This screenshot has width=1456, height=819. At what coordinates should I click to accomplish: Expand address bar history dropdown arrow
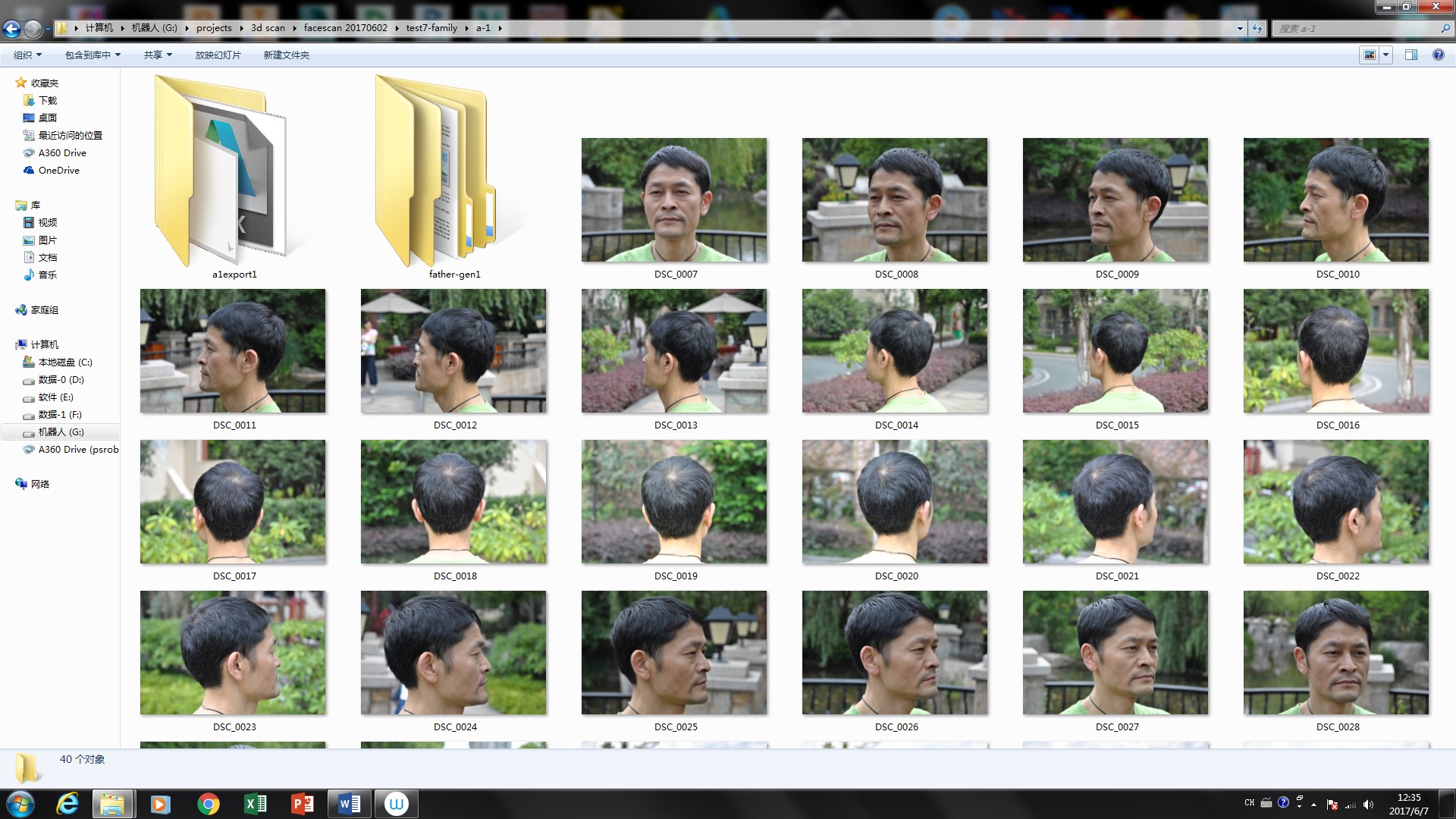tap(1240, 28)
